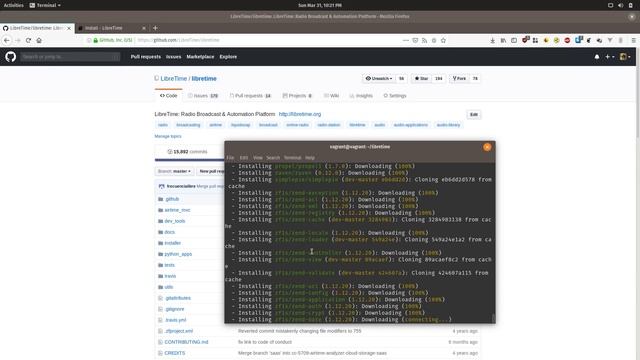Screen dimensions: 640x360
Task: Open system power menu icon
Action: [x=631, y=5]
